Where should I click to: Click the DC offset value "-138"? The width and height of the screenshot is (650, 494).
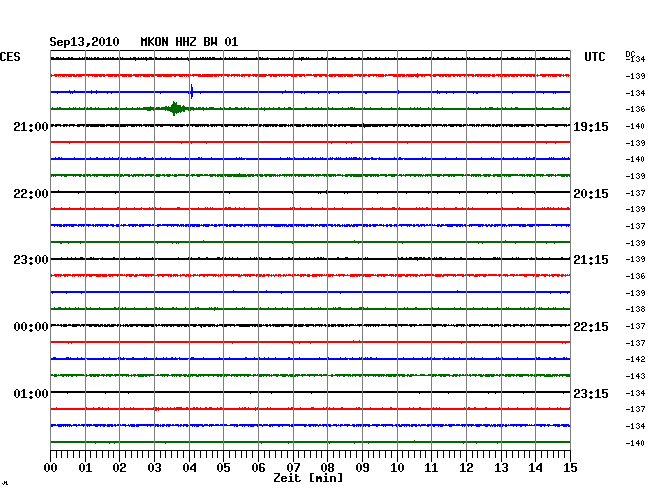pos(635,309)
